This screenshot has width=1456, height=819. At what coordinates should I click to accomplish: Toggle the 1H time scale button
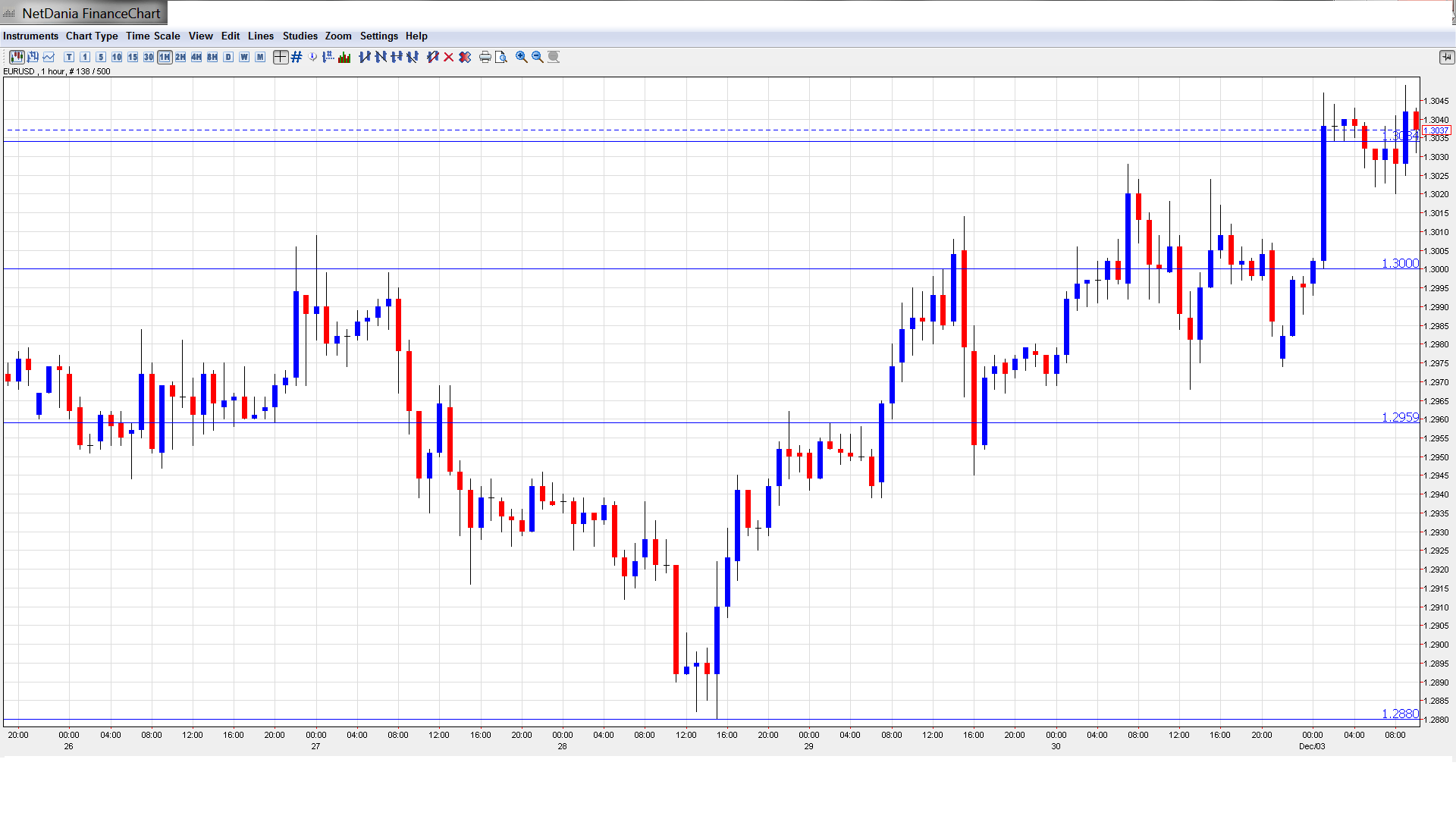tap(165, 57)
